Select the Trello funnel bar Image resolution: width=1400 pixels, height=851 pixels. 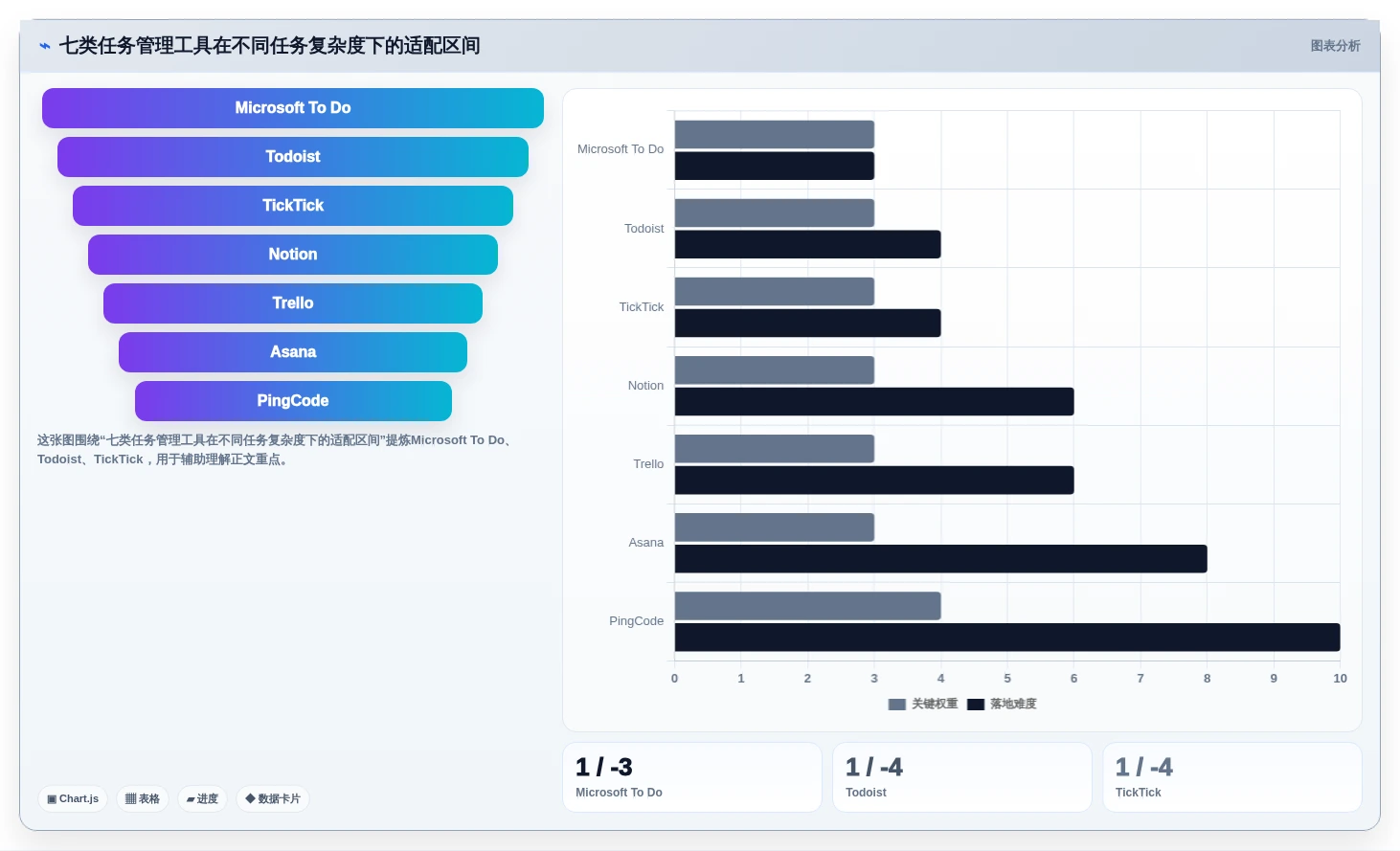pyautogui.click(x=293, y=303)
